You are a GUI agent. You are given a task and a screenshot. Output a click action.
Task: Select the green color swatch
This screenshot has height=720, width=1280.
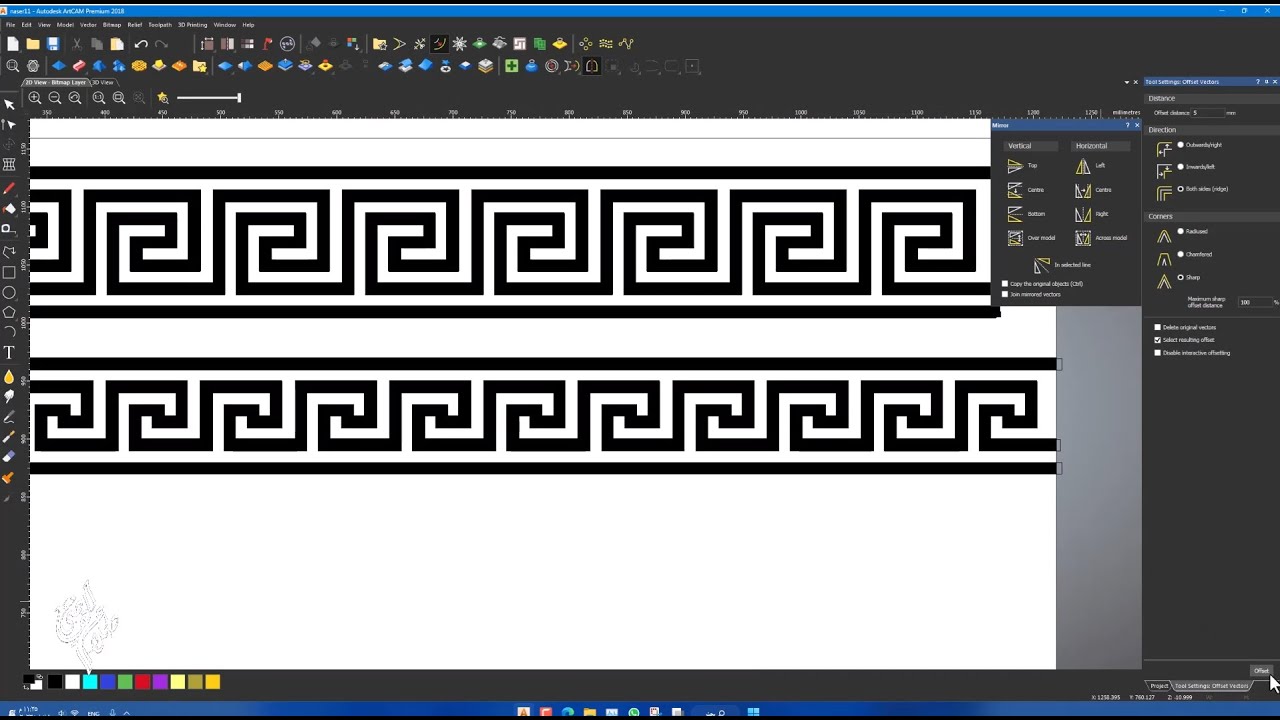[125, 682]
